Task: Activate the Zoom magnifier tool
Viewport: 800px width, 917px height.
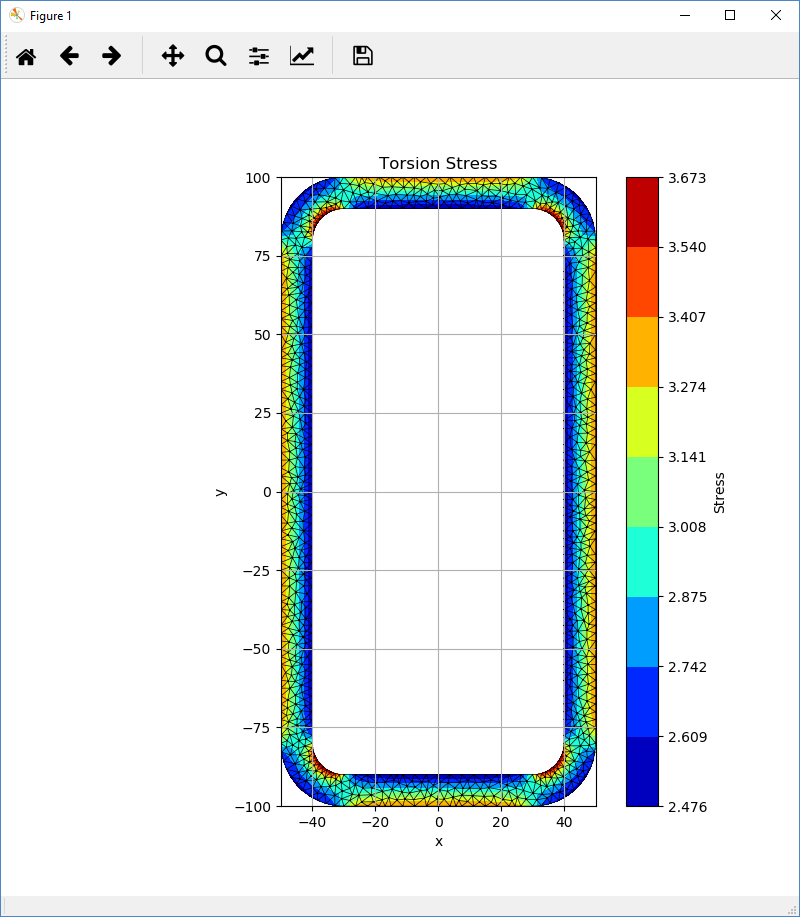Action: [216, 56]
